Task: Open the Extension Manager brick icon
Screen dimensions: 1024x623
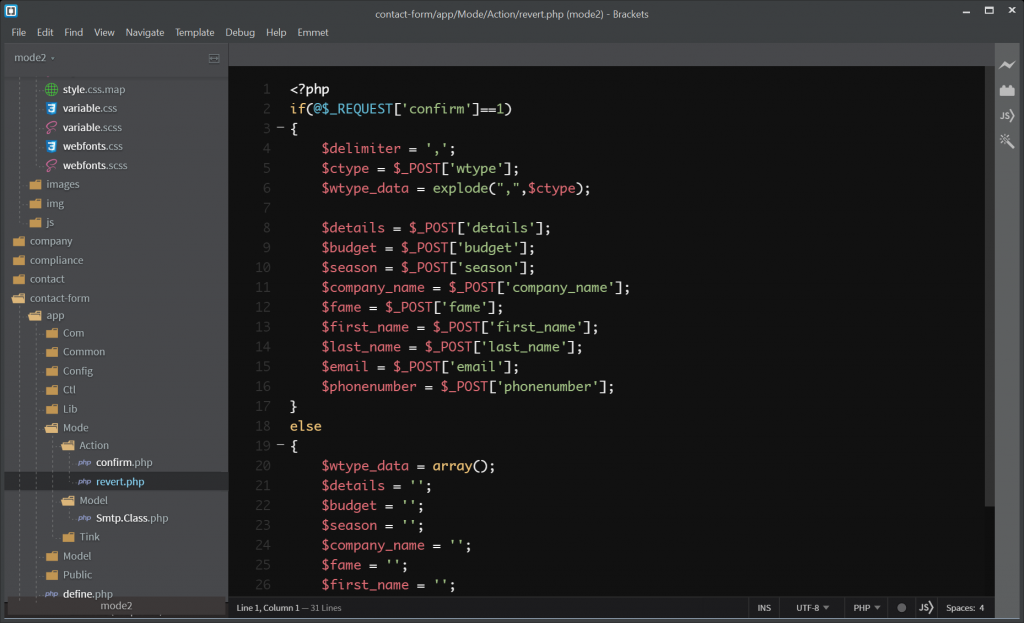Action: [x=1007, y=91]
